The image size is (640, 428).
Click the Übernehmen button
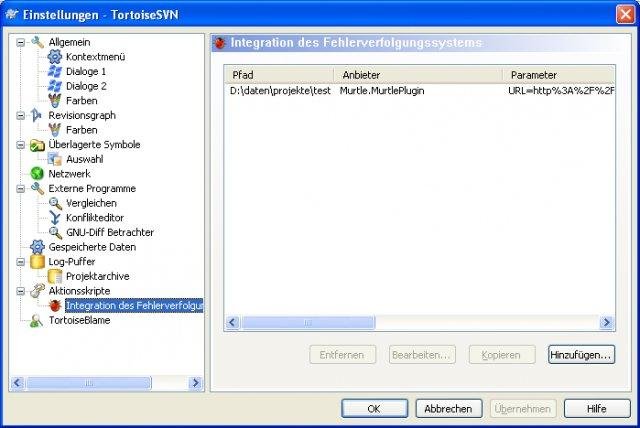522,408
